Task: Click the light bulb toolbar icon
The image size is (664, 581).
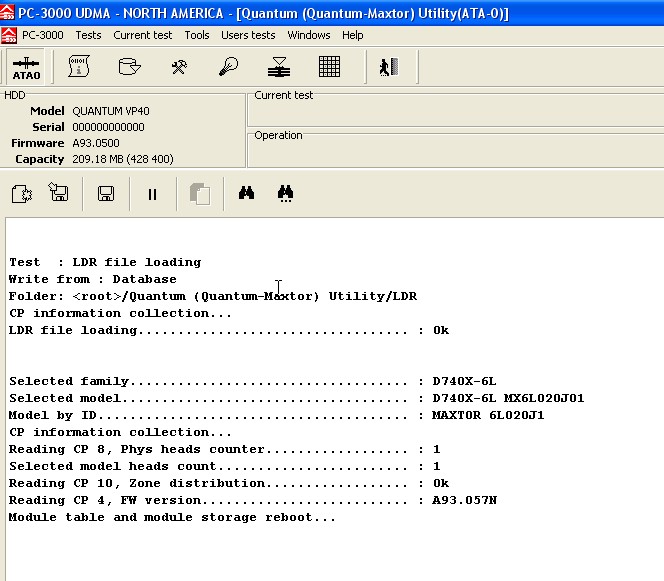Action: click(229, 66)
